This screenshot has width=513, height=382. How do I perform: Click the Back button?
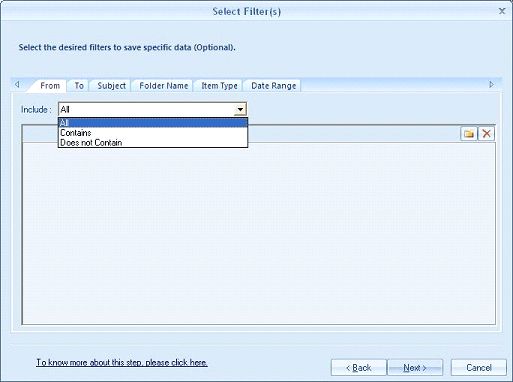coord(358,368)
